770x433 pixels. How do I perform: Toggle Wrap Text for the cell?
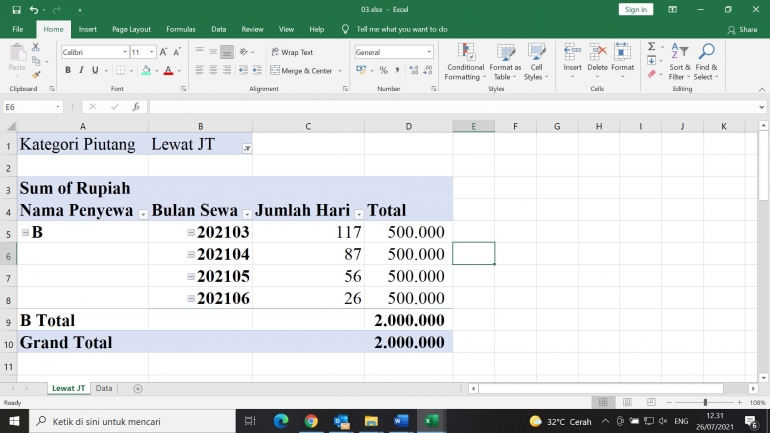tap(291, 52)
